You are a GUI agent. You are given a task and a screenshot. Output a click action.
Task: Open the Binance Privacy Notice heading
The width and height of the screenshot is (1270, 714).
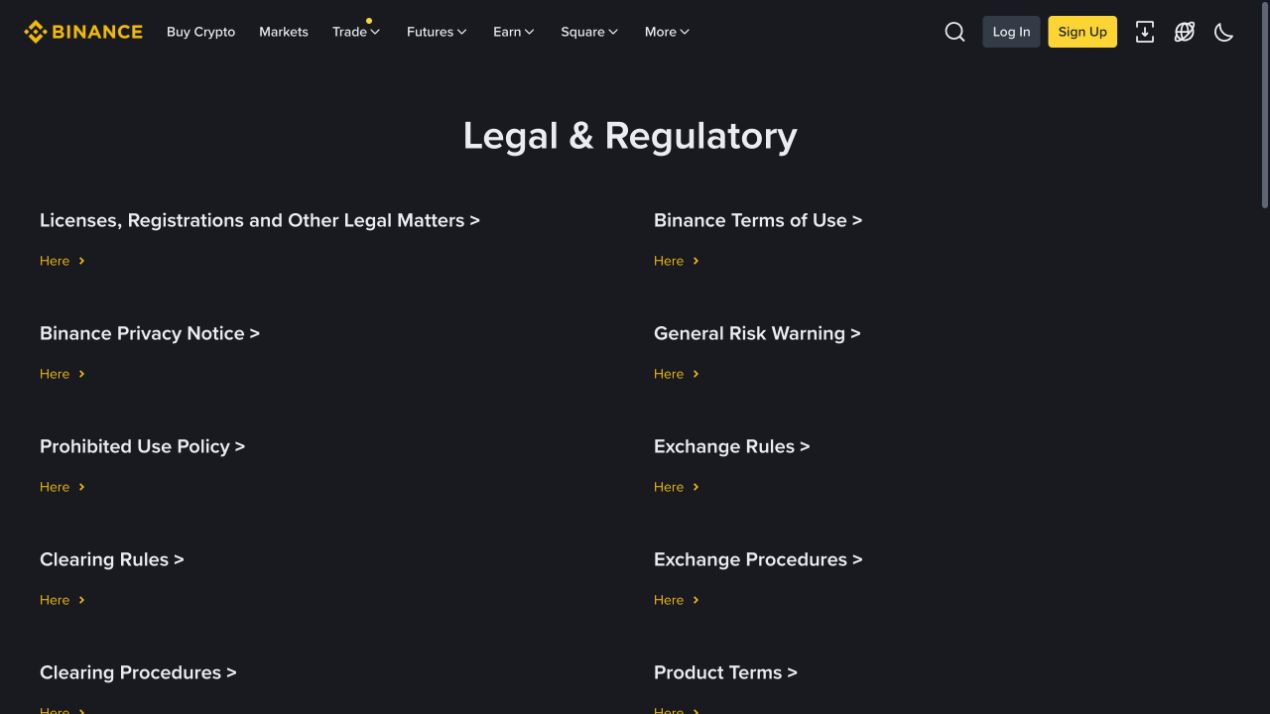click(150, 333)
